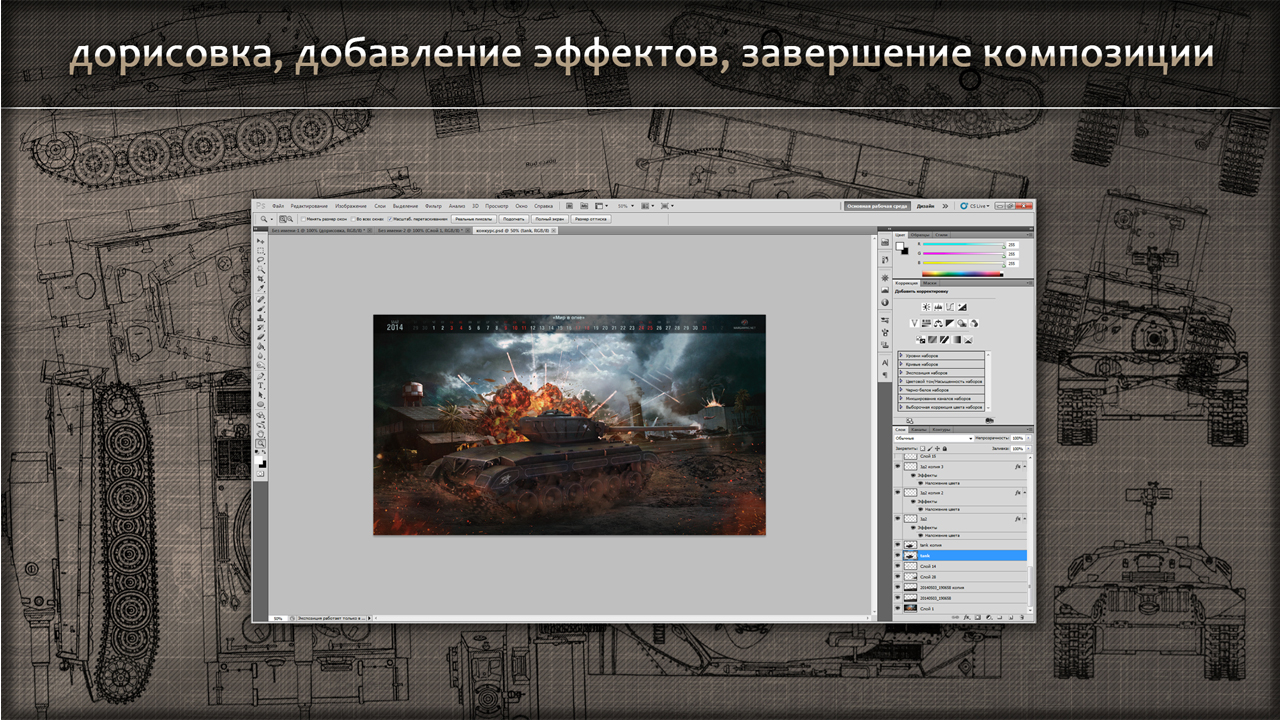Add a Black & White adjustment
Viewport: 1280px width, 720px height.
point(950,323)
